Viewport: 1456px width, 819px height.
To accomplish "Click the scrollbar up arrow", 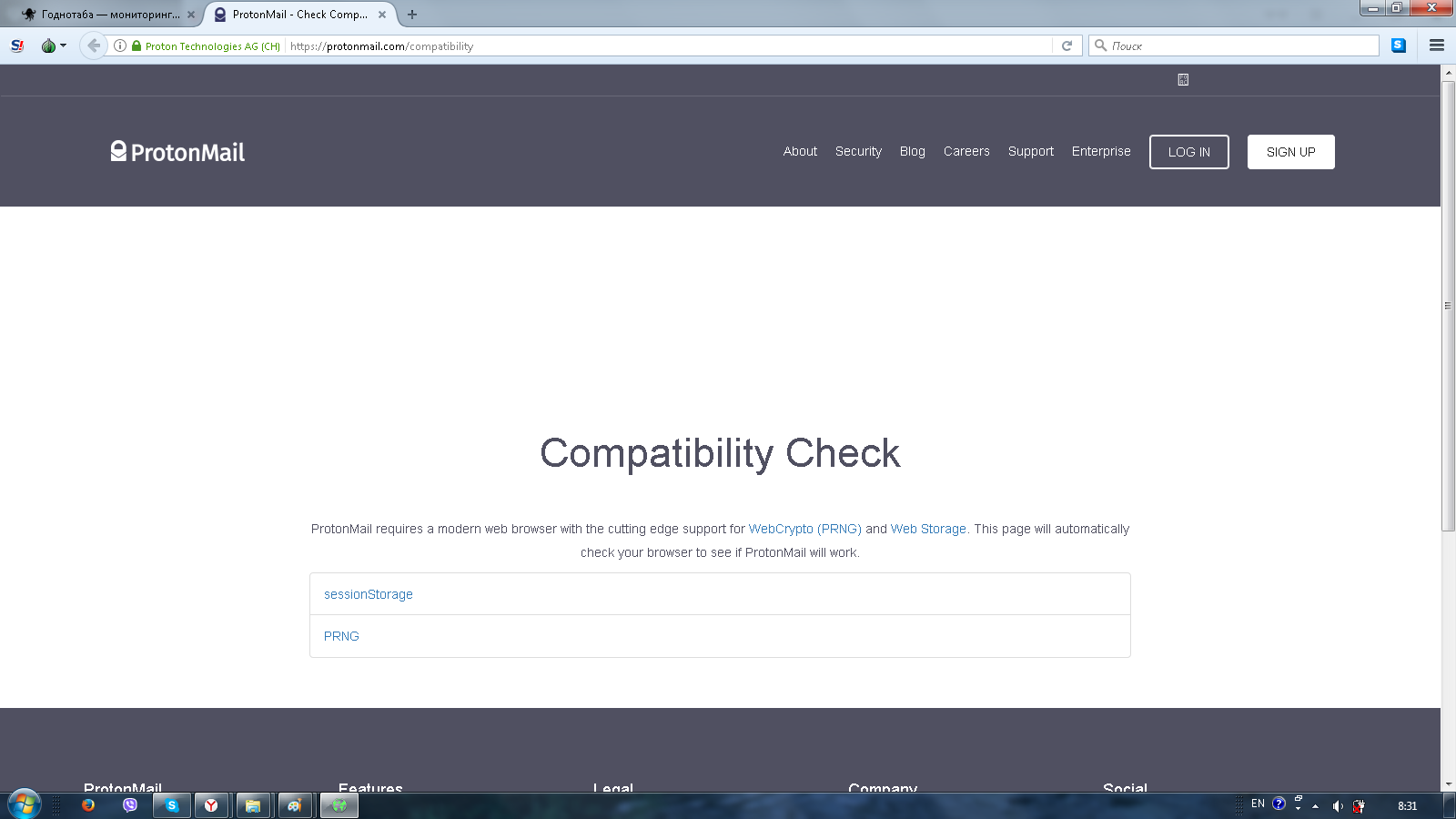I will tap(1448, 72).
